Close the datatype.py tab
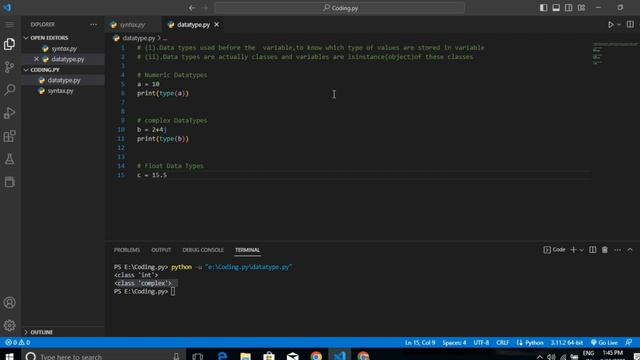The height and width of the screenshot is (360, 640). 216,25
